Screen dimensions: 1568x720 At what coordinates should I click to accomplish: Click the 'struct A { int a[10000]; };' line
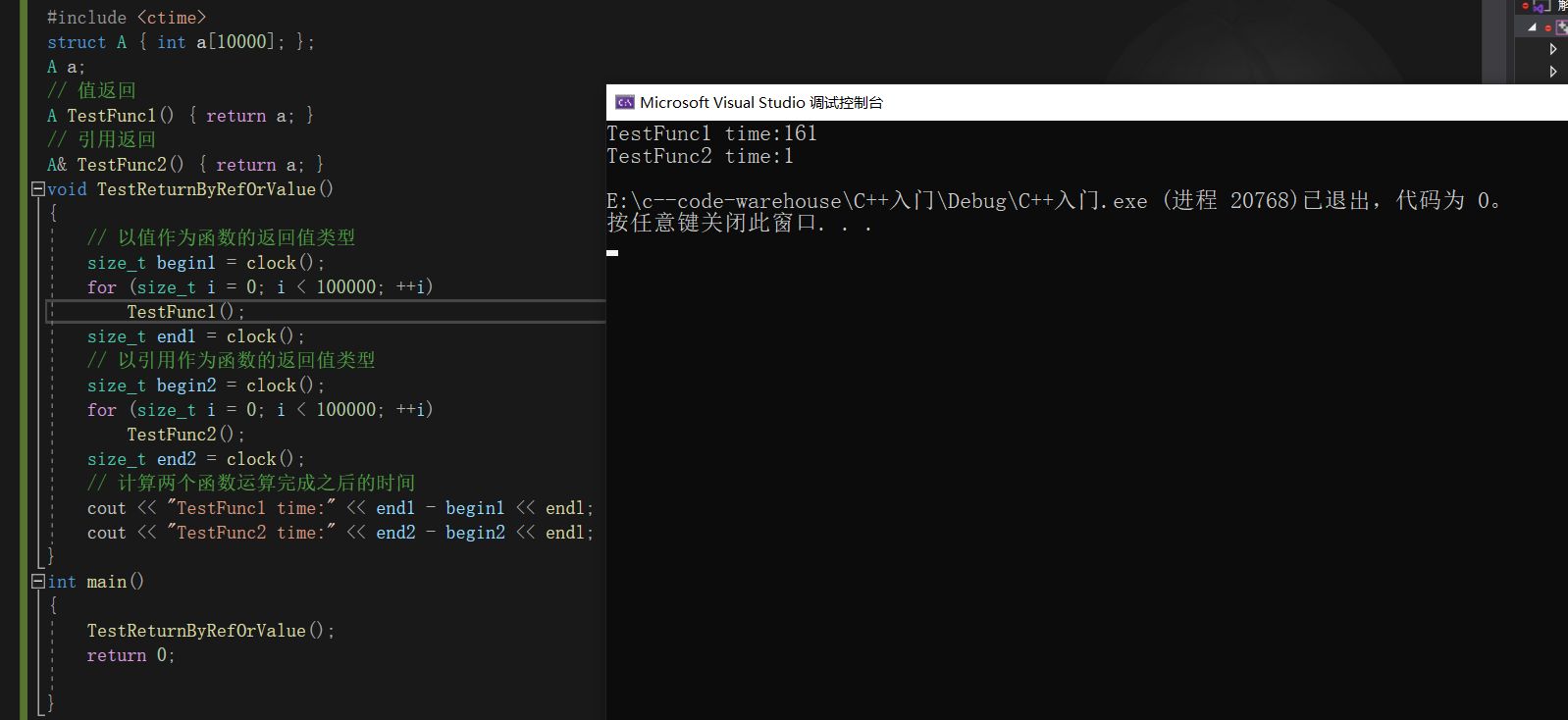tap(181, 42)
